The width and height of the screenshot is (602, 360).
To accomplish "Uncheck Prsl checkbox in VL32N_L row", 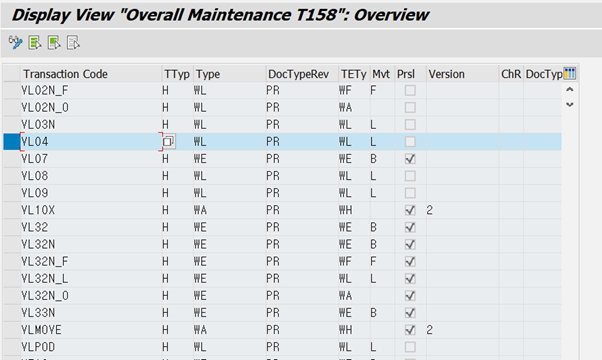I will click(x=410, y=279).
